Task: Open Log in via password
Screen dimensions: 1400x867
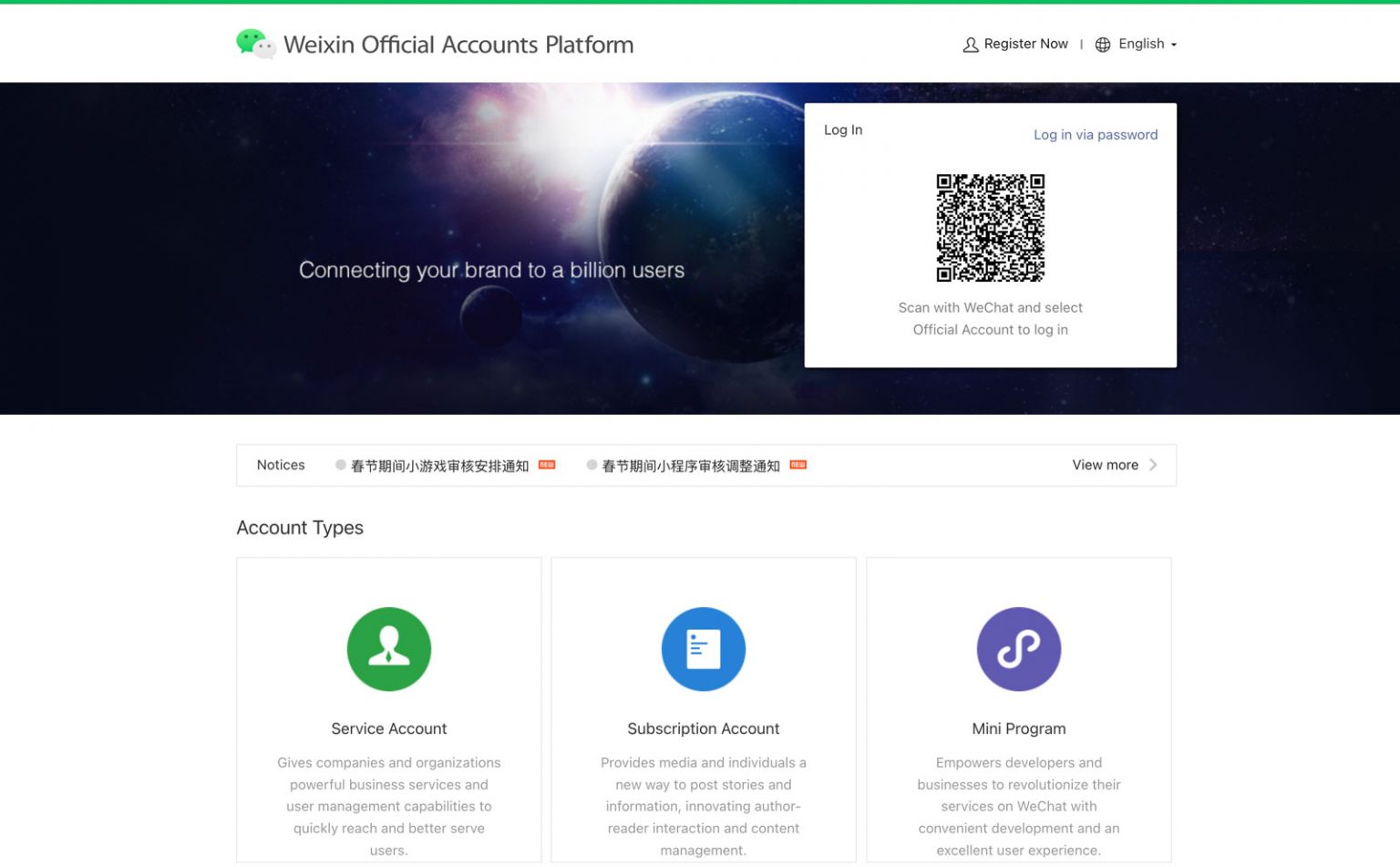Action: 1096,134
